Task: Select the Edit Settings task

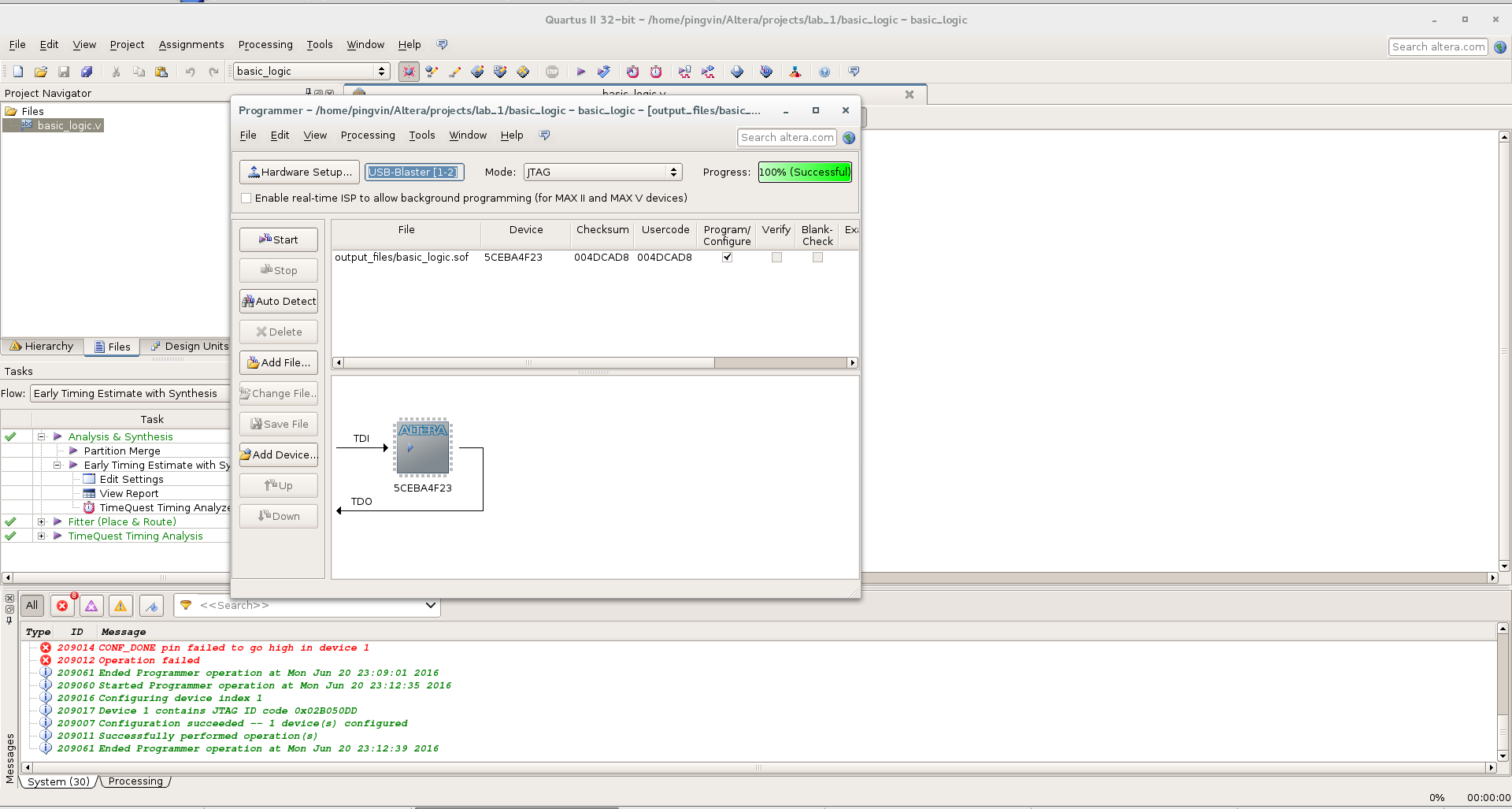Action: [x=131, y=480]
